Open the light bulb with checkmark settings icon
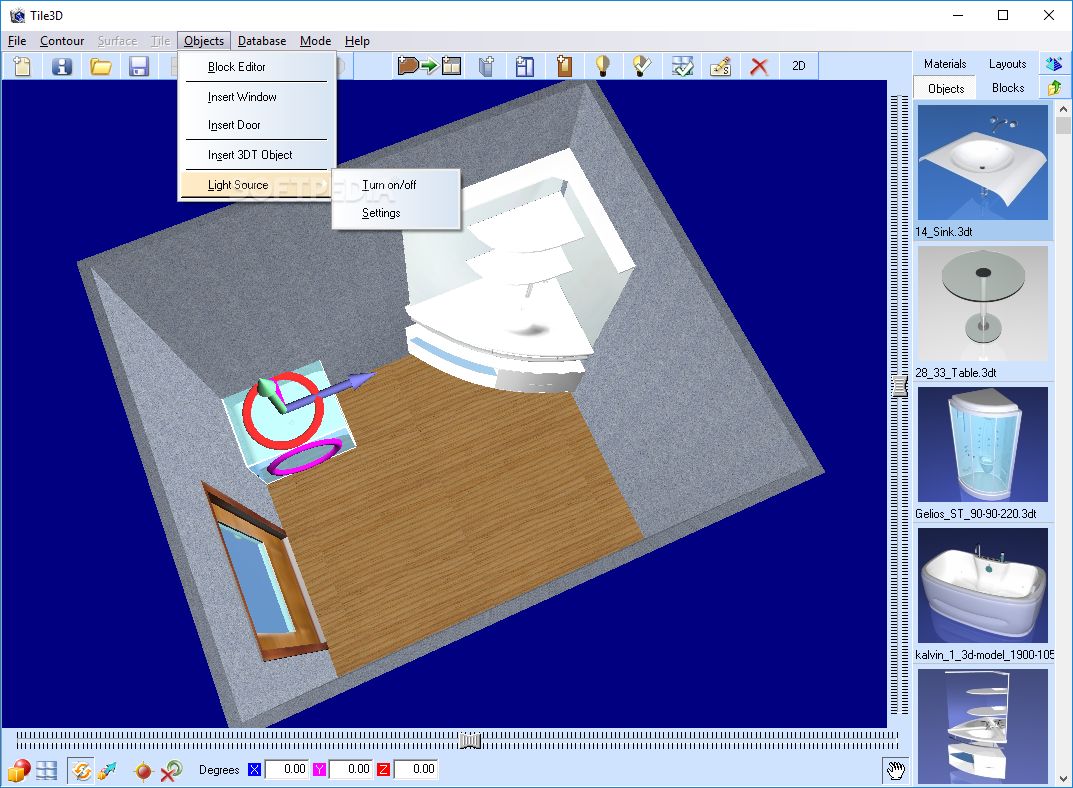The image size is (1073, 788). [x=641, y=66]
